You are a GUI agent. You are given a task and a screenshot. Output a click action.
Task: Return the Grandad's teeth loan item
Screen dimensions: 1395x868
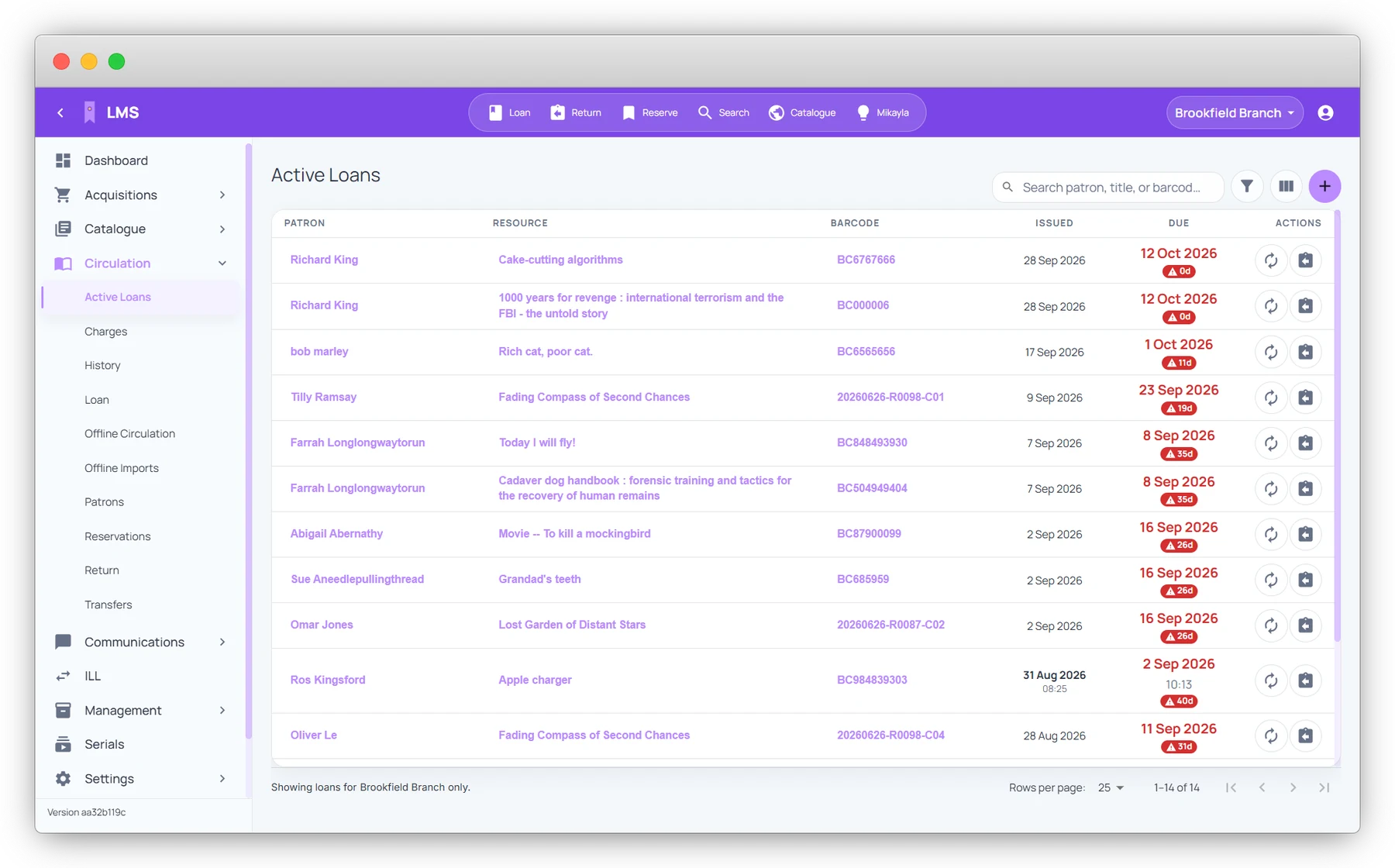point(1306,580)
